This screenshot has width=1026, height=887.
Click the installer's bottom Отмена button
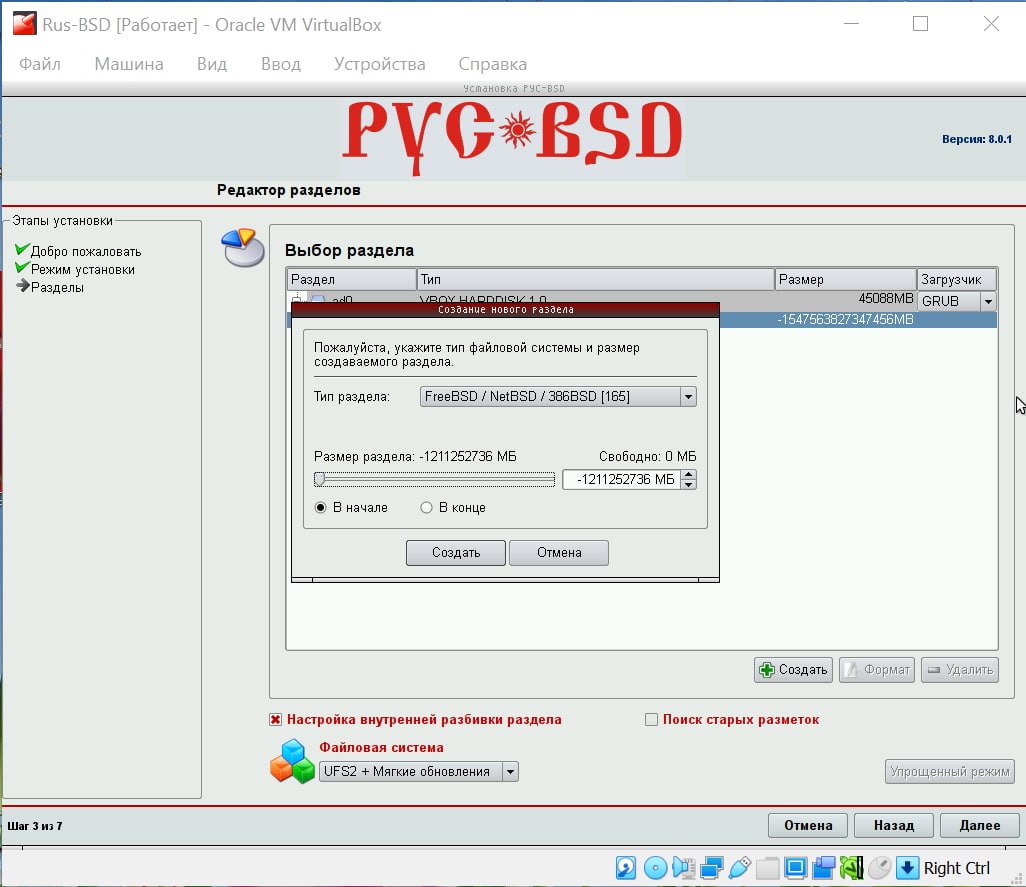pos(808,826)
